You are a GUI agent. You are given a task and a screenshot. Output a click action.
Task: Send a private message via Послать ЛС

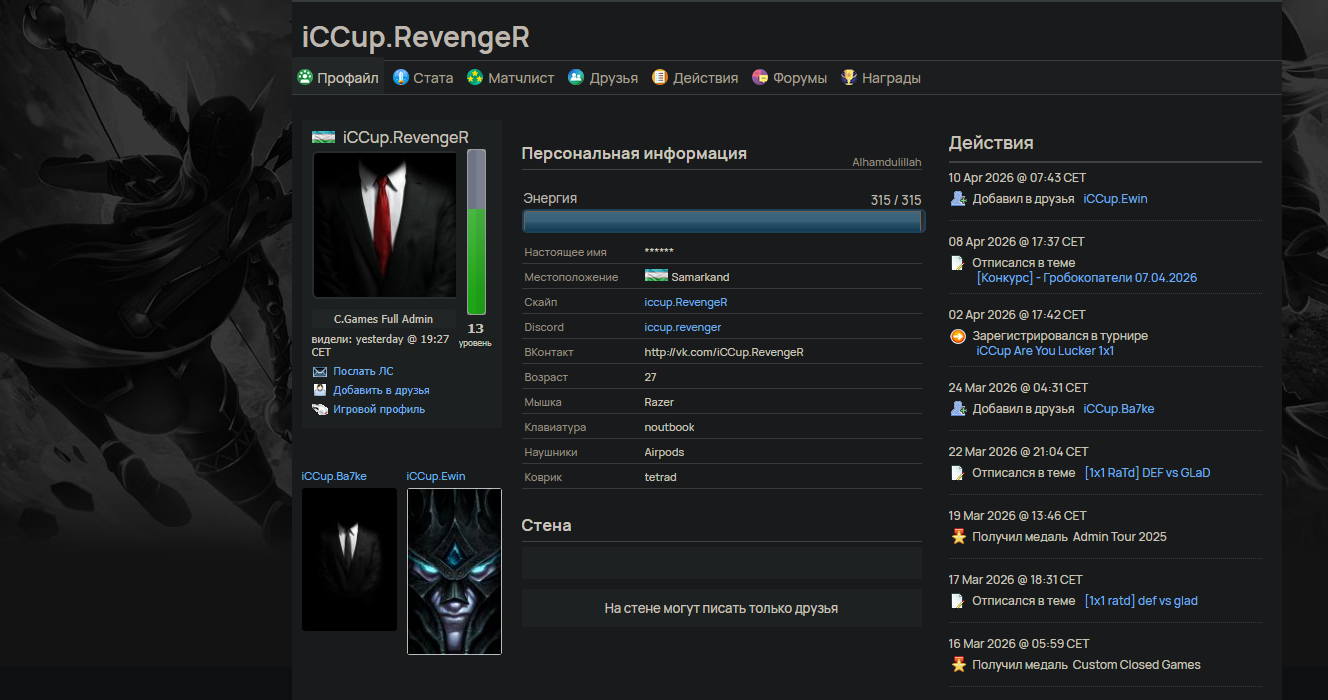pyautogui.click(x=363, y=371)
